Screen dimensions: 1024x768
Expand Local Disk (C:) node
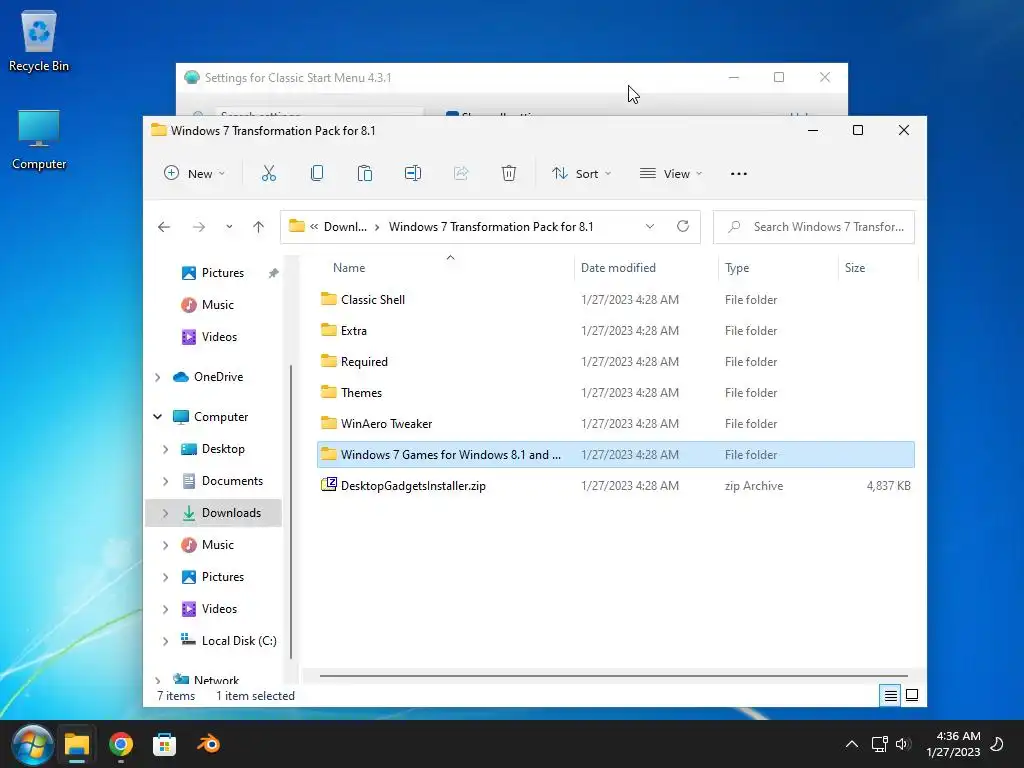165,641
